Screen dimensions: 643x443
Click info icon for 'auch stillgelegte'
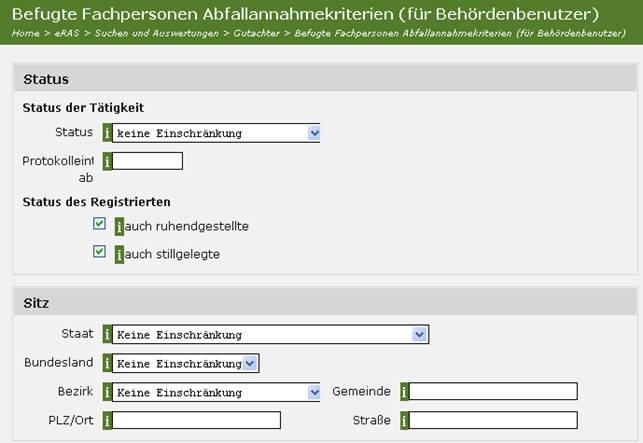(x=120, y=254)
